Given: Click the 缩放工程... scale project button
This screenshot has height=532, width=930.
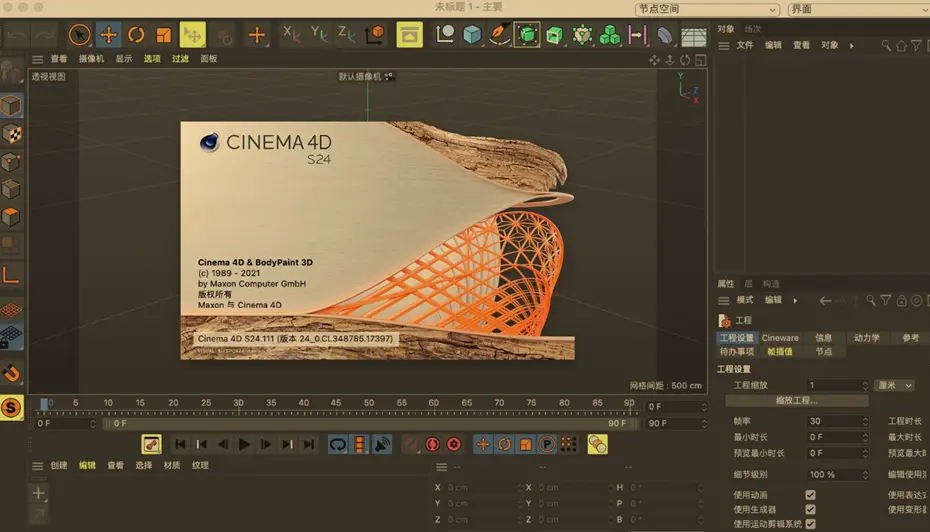Looking at the screenshot, I should [x=797, y=400].
